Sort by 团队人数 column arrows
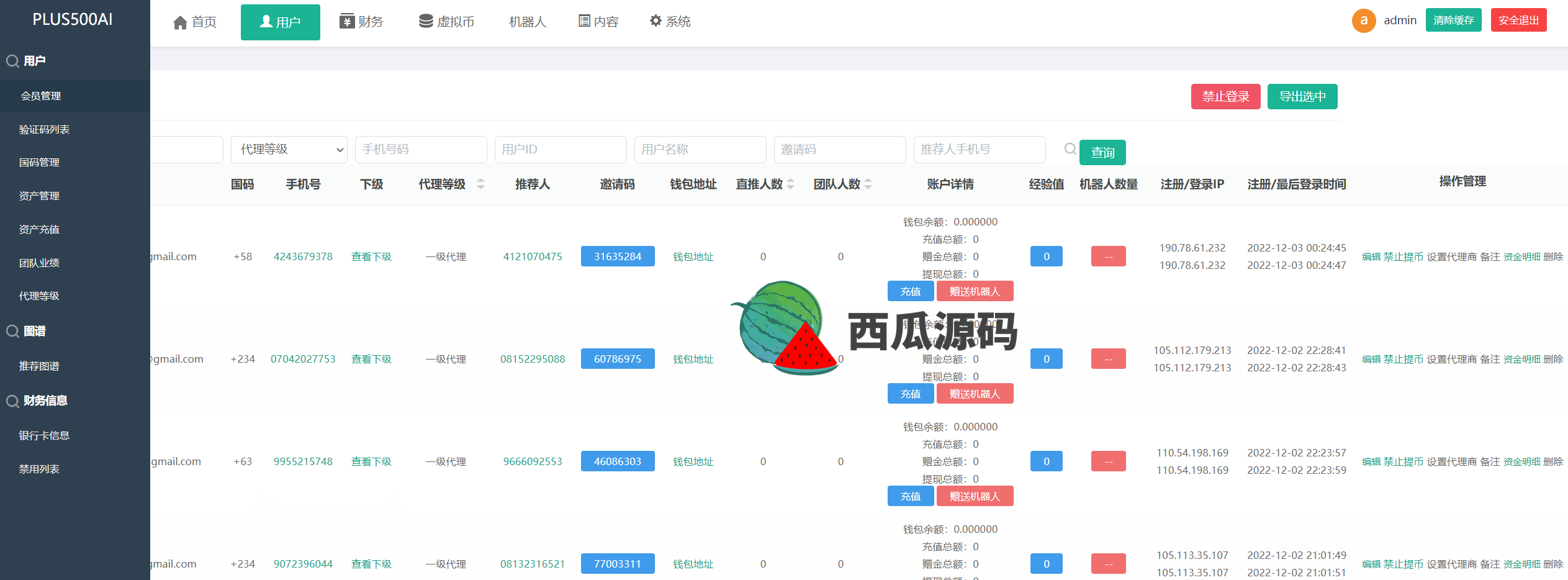 [x=868, y=184]
